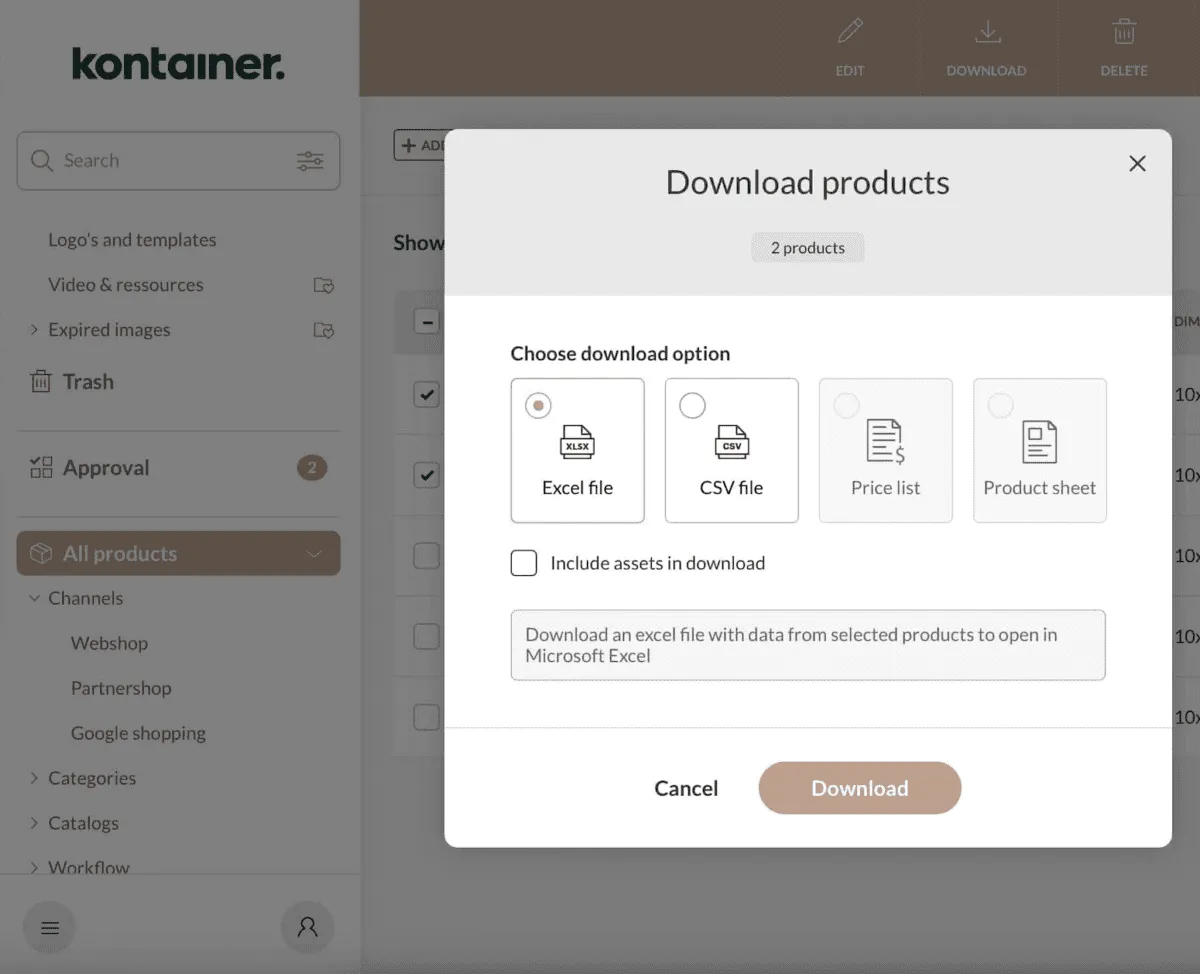Open the Webshop channel

[x=109, y=643]
